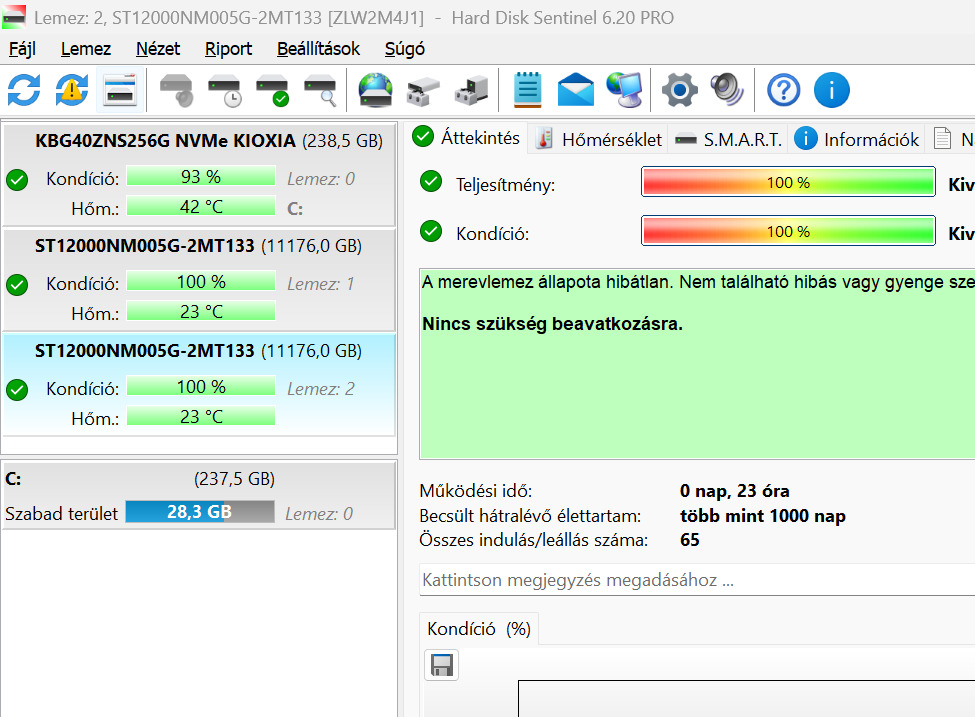Switch to the S.M.A.R.T. tab
Viewport: 975px width, 717px height.
729,139
